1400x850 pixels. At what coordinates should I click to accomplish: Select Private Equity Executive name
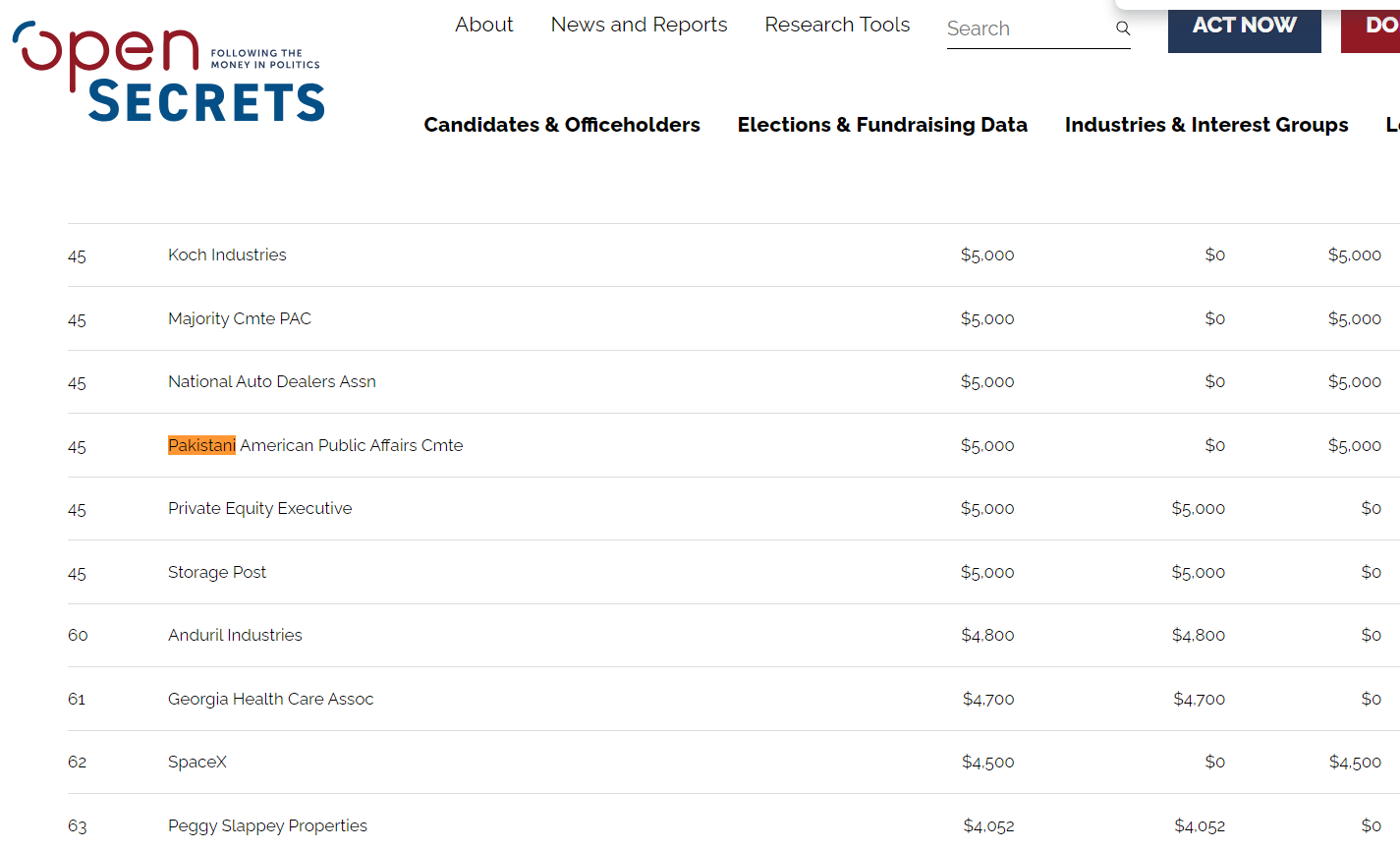coord(260,508)
